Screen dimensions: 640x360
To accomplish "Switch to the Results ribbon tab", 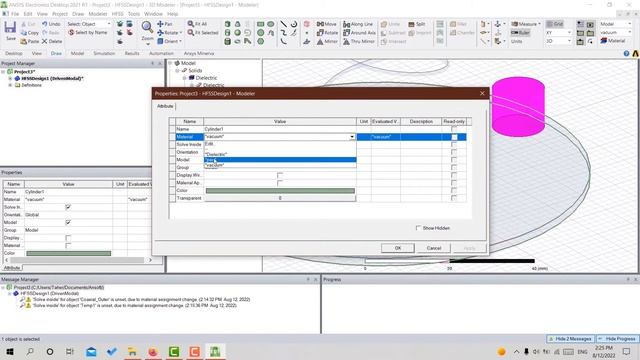I will 132,53.
